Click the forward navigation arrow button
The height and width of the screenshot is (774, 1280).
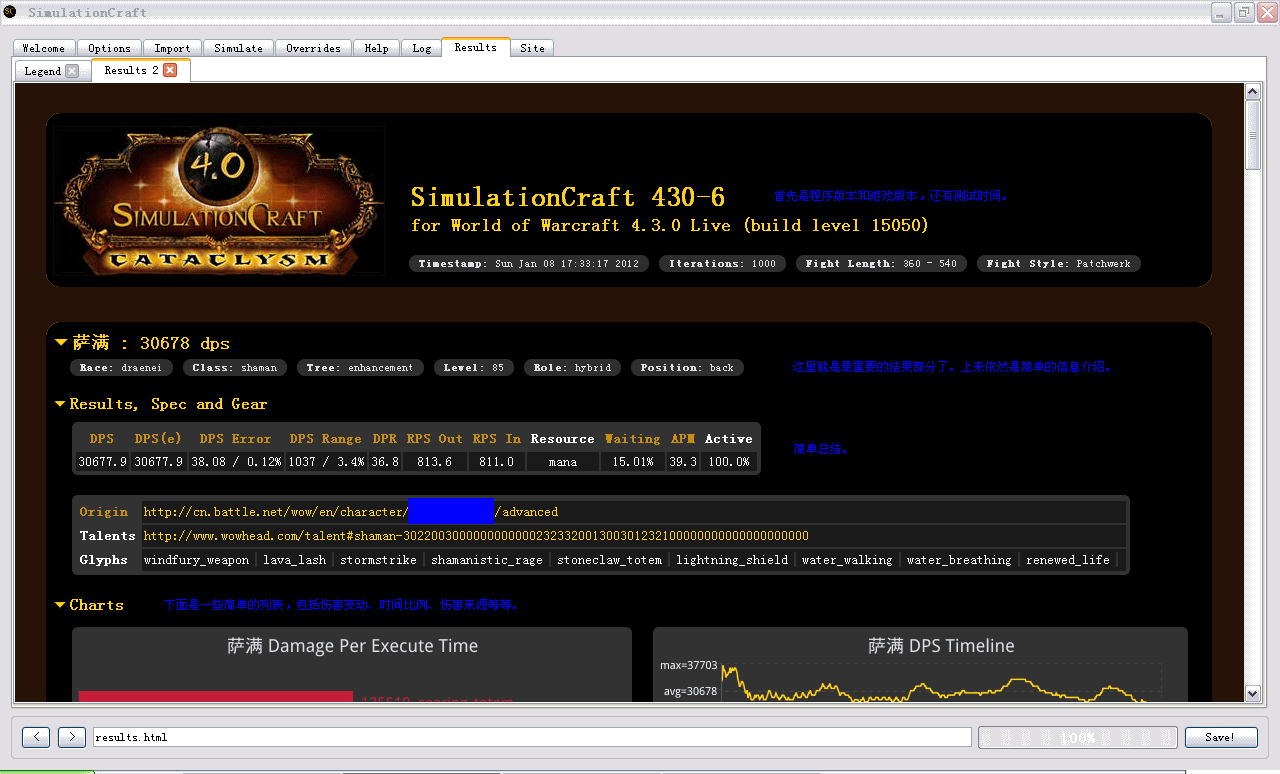(x=72, y=737)
